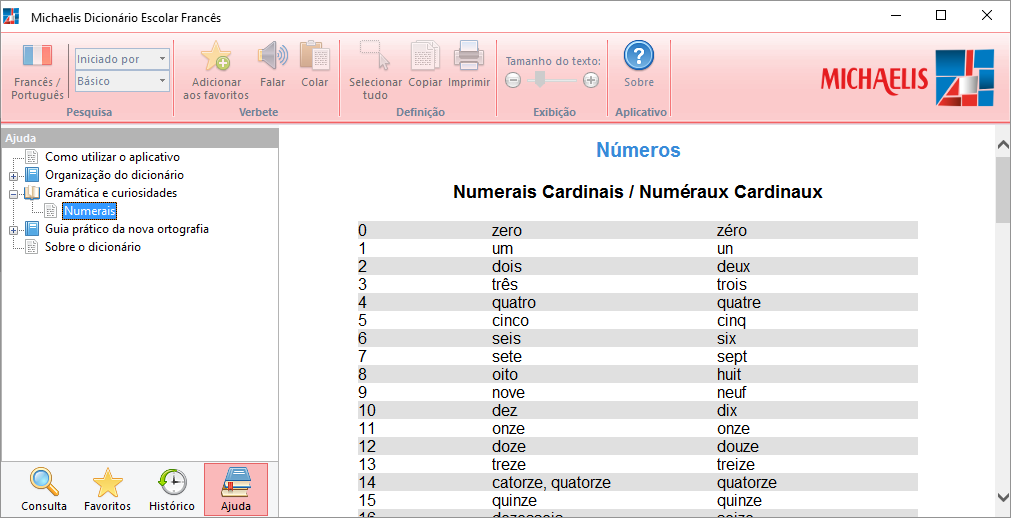Click the word 'sept' in table

click(731, 357)
